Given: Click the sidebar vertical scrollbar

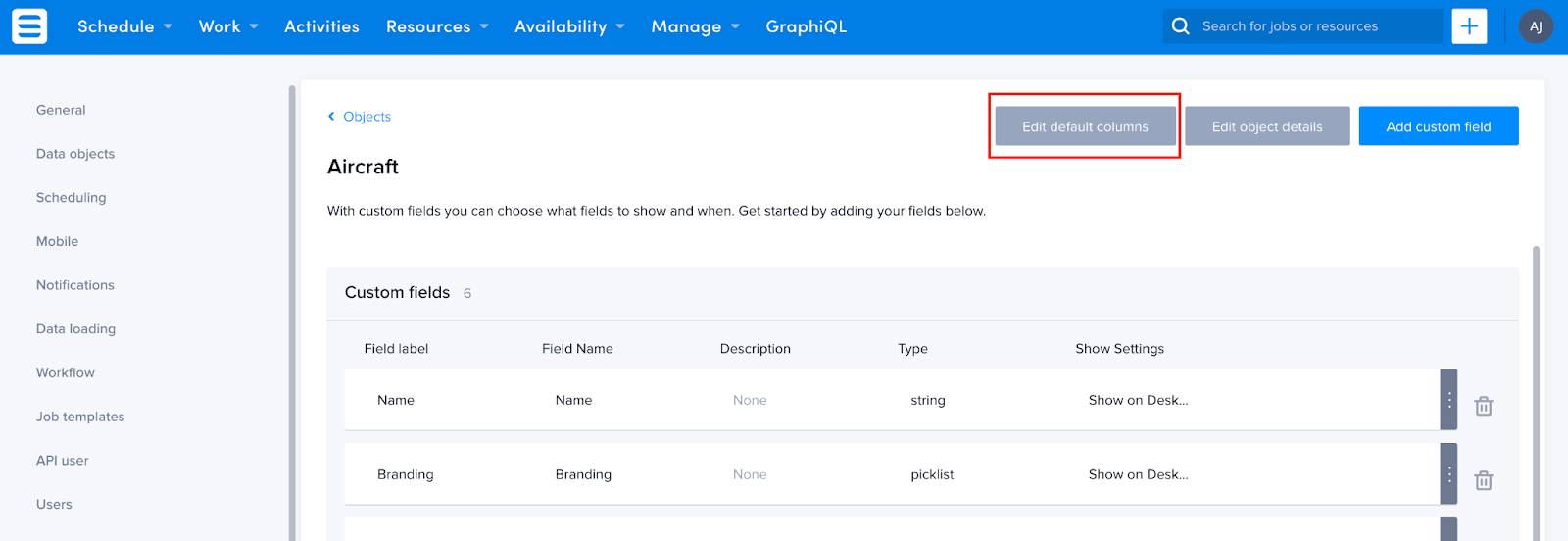Looking at the screenshot, I should coord(292,314).
